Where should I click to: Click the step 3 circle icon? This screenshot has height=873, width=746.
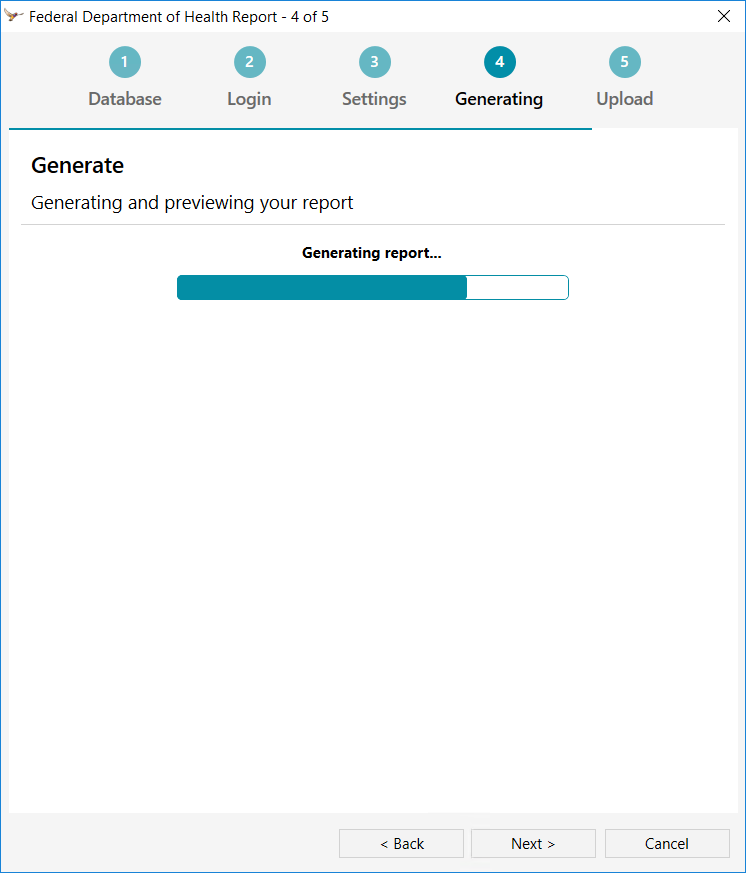(x=375, y=62)
